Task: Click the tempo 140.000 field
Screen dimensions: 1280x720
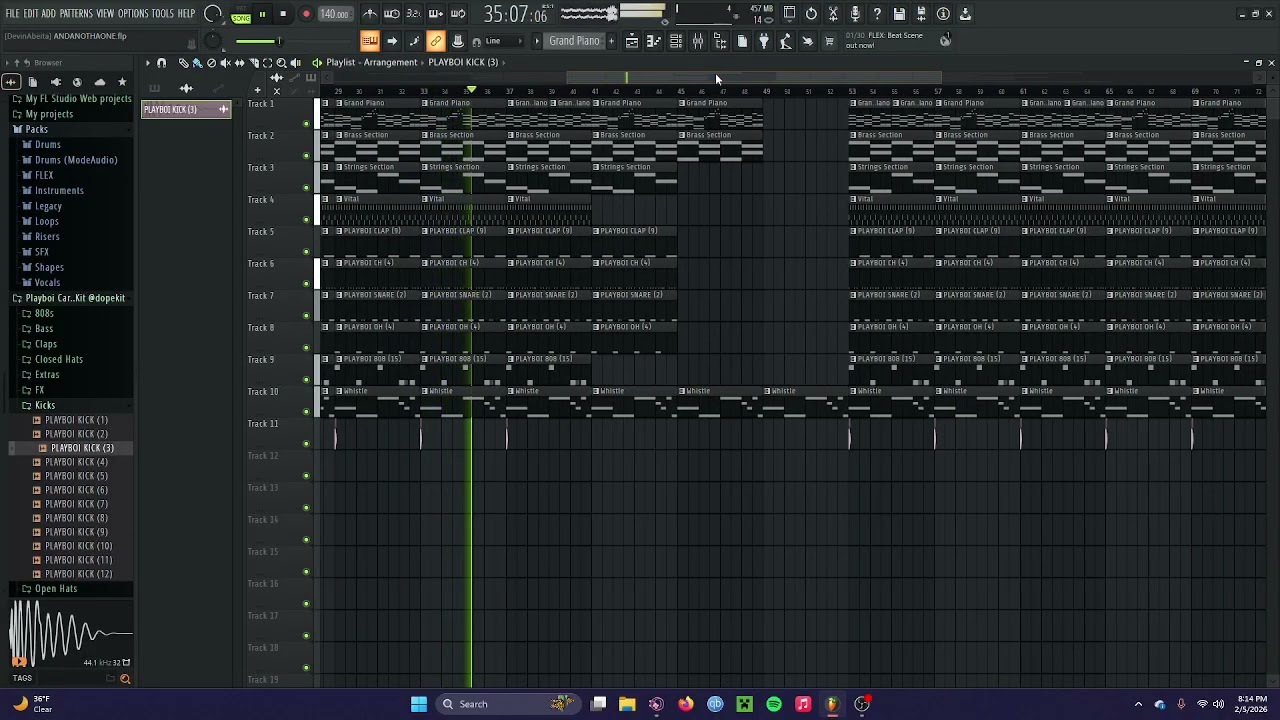Action: point(334,14)
